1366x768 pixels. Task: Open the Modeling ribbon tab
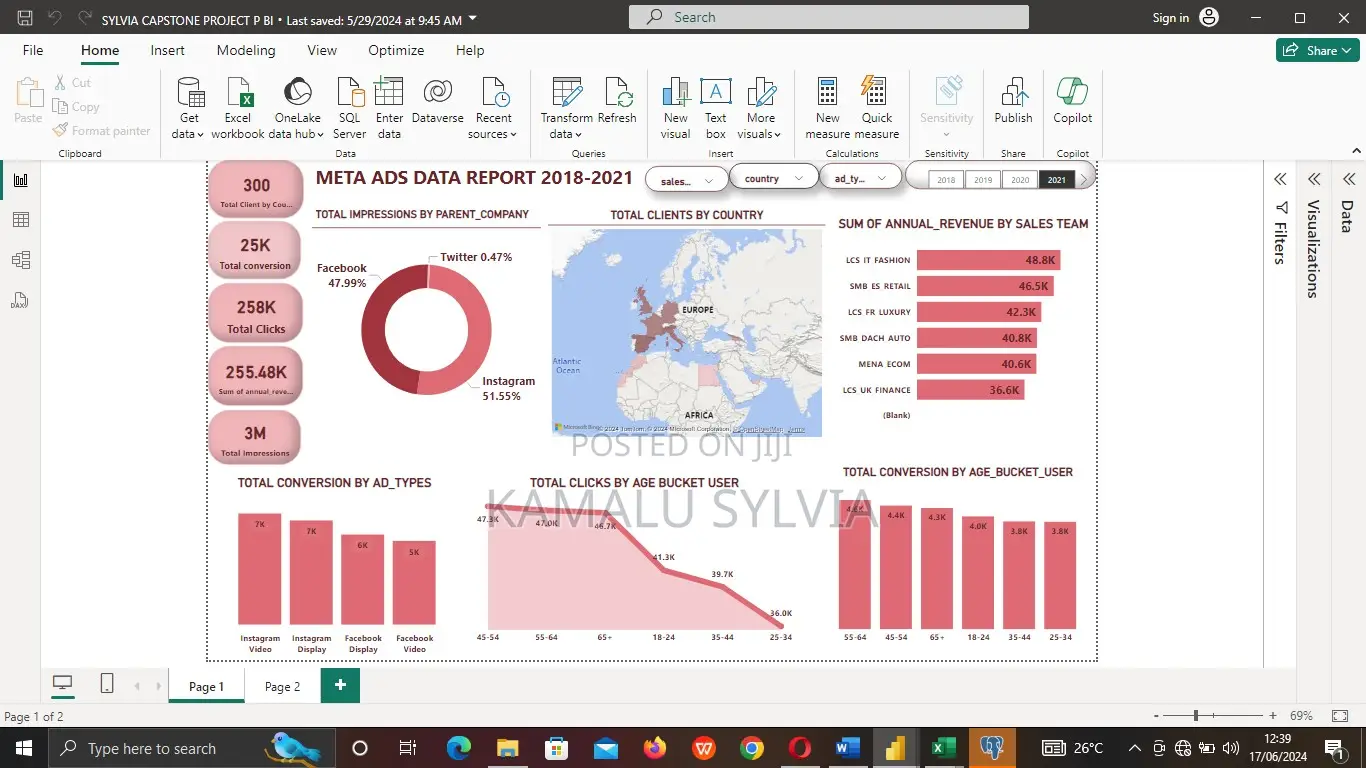[x=246, y=50]
